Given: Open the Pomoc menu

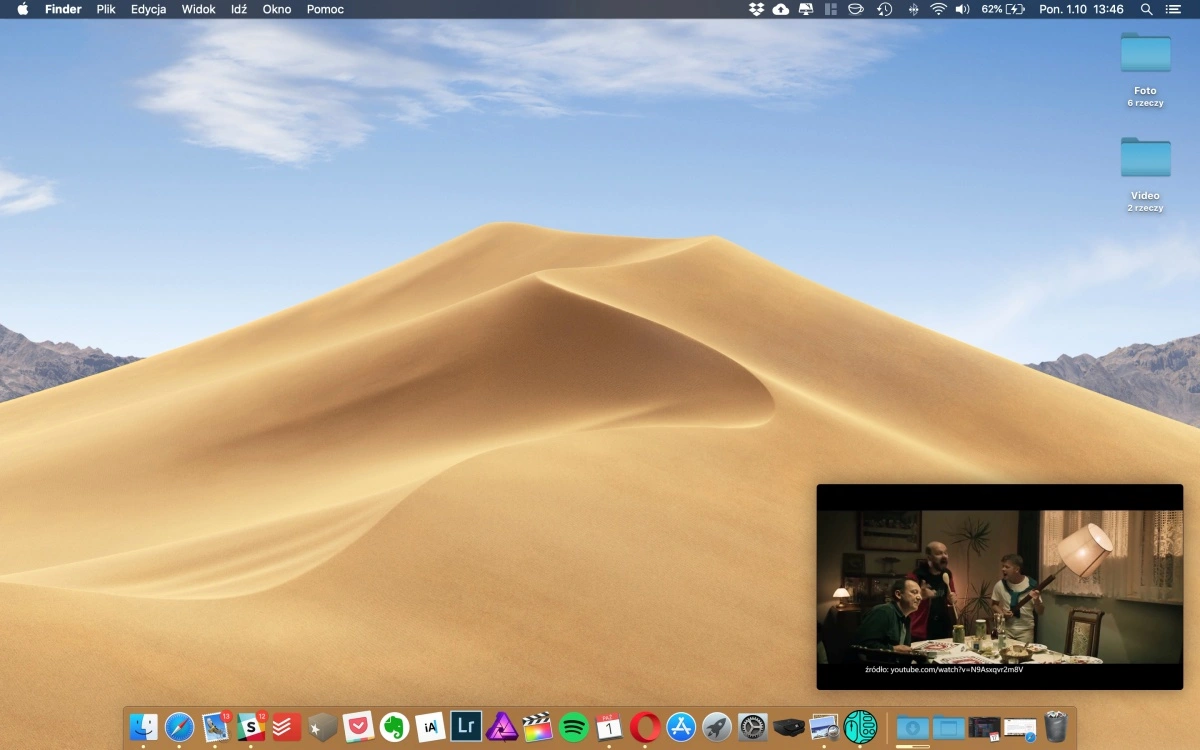Looking at the screenshot, I should click(x=325, y=9).
